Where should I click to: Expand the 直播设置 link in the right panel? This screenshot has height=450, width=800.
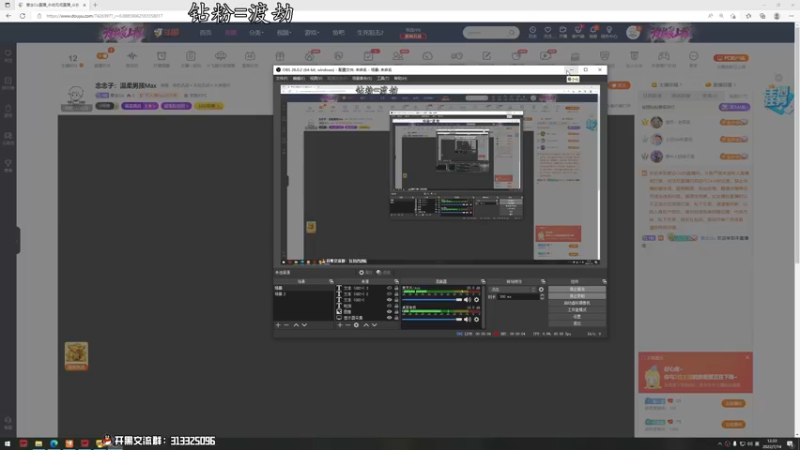coord(721,85)
